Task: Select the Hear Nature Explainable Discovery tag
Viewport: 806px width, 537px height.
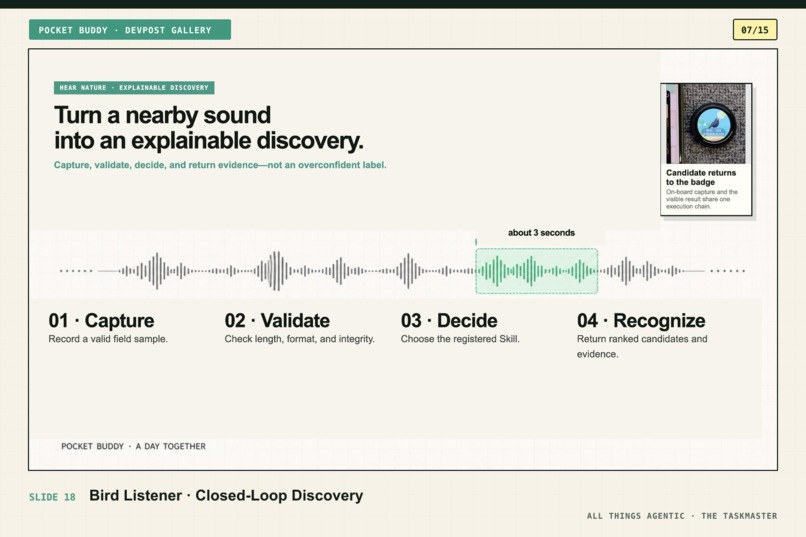Action: click(x=134, y=87)
